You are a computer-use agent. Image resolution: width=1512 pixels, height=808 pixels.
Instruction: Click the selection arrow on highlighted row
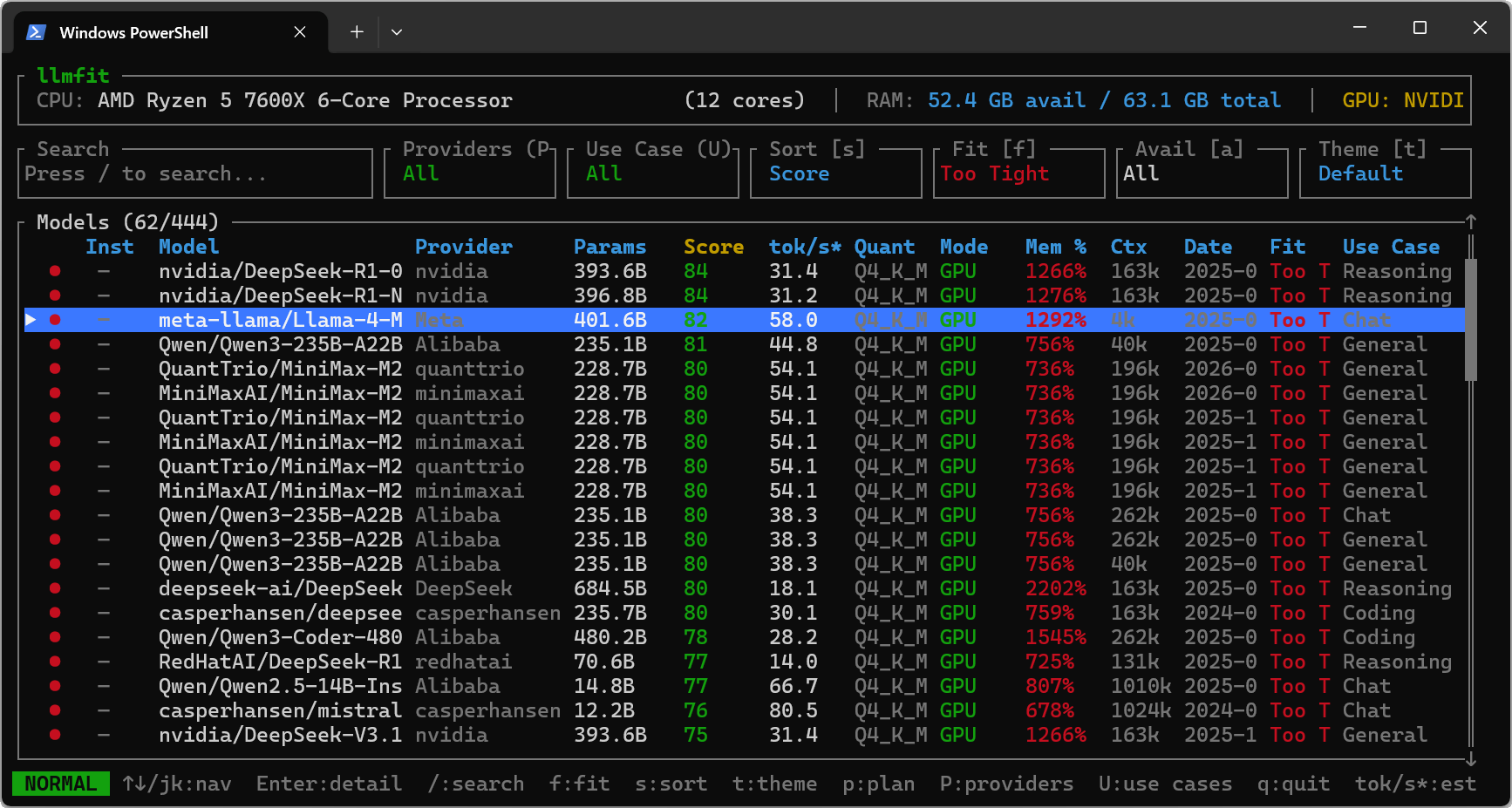point(31,320)
